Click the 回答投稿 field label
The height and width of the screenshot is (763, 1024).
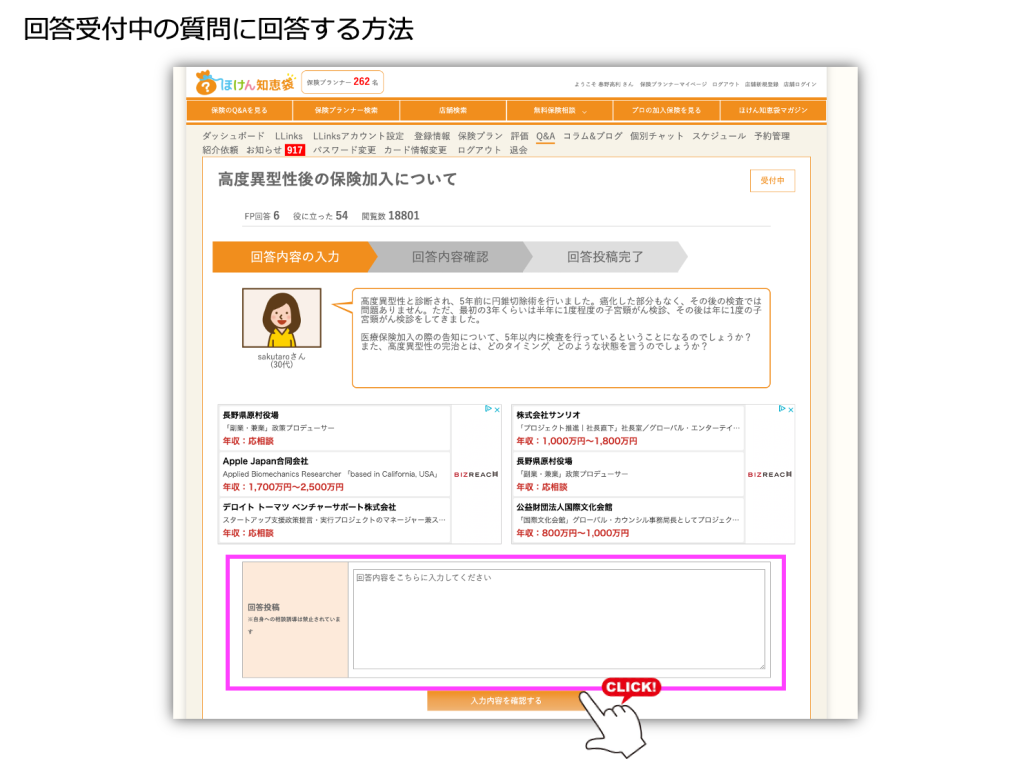pyautogui.click(x=263, y=607)
